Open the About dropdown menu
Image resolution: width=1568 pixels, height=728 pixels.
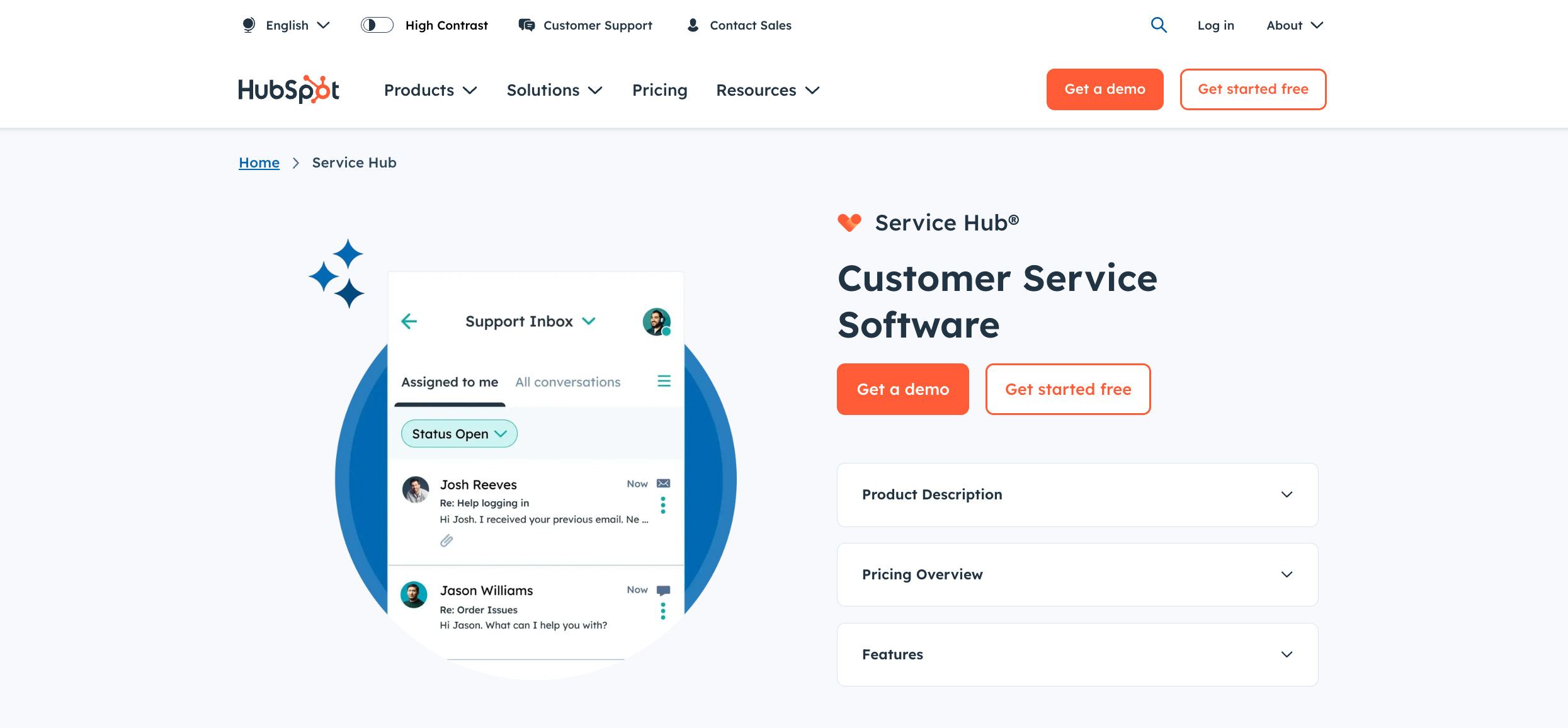1295,25
